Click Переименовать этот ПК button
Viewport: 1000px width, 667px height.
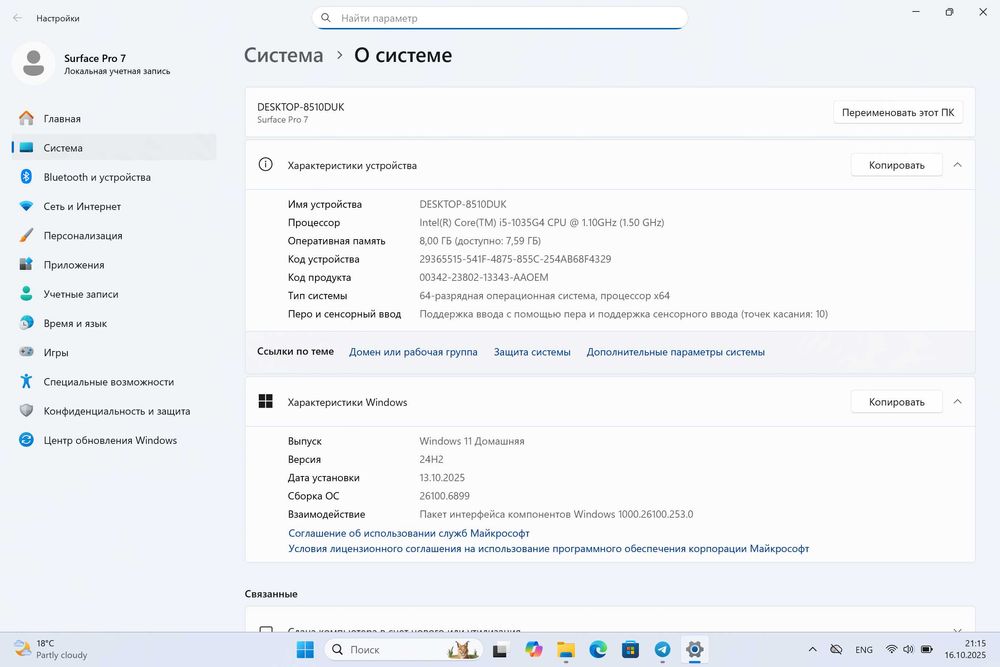(898, 112)
